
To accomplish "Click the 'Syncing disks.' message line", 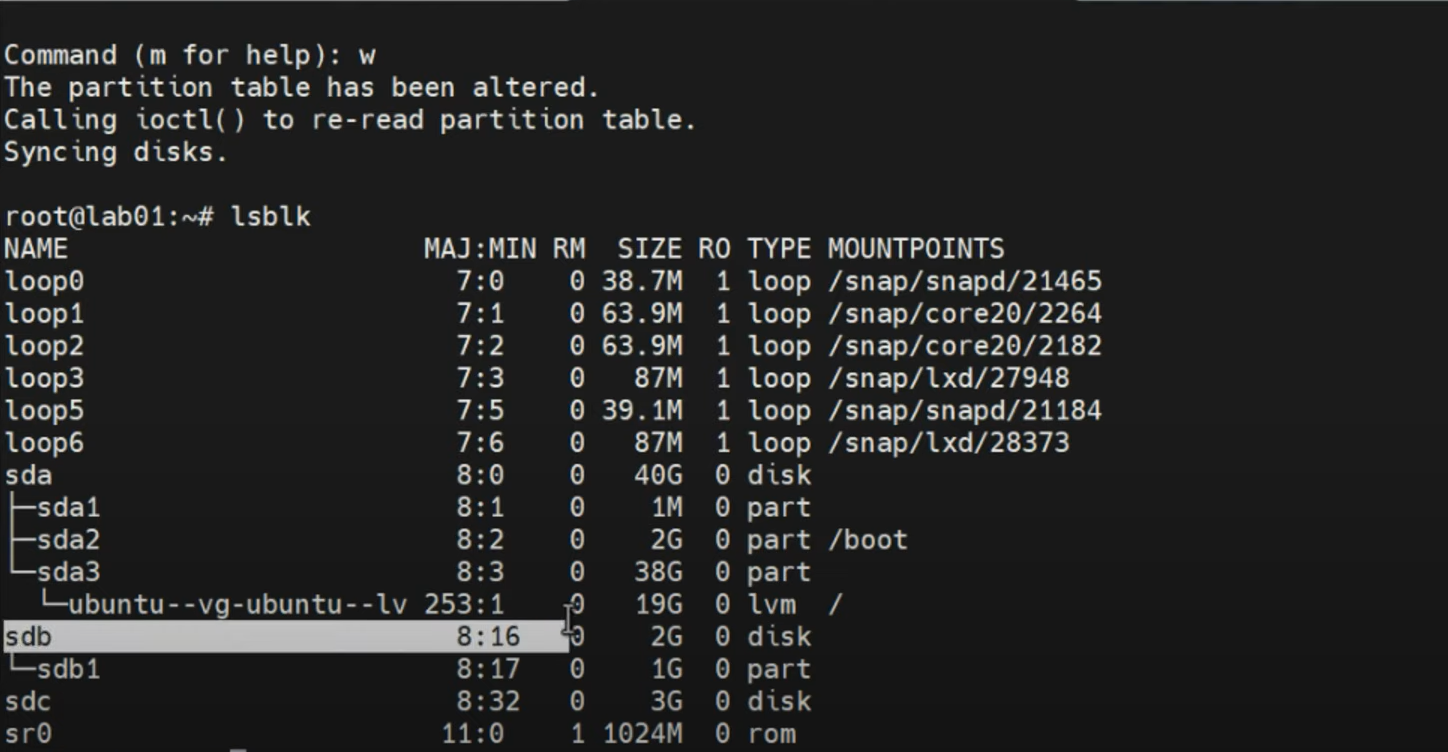I will click(110, 152).
